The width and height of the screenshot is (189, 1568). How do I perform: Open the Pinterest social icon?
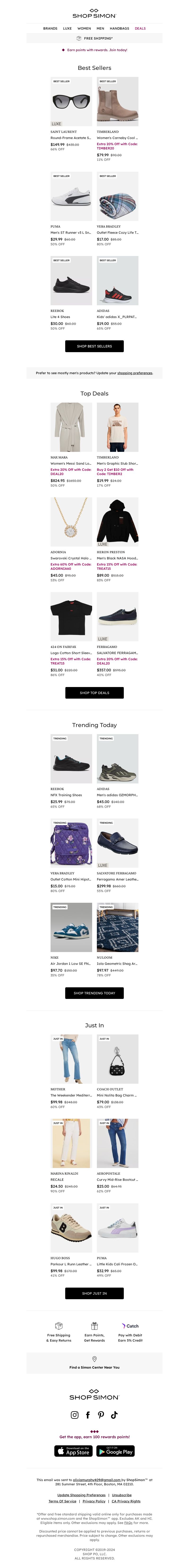click(101, 1415)
